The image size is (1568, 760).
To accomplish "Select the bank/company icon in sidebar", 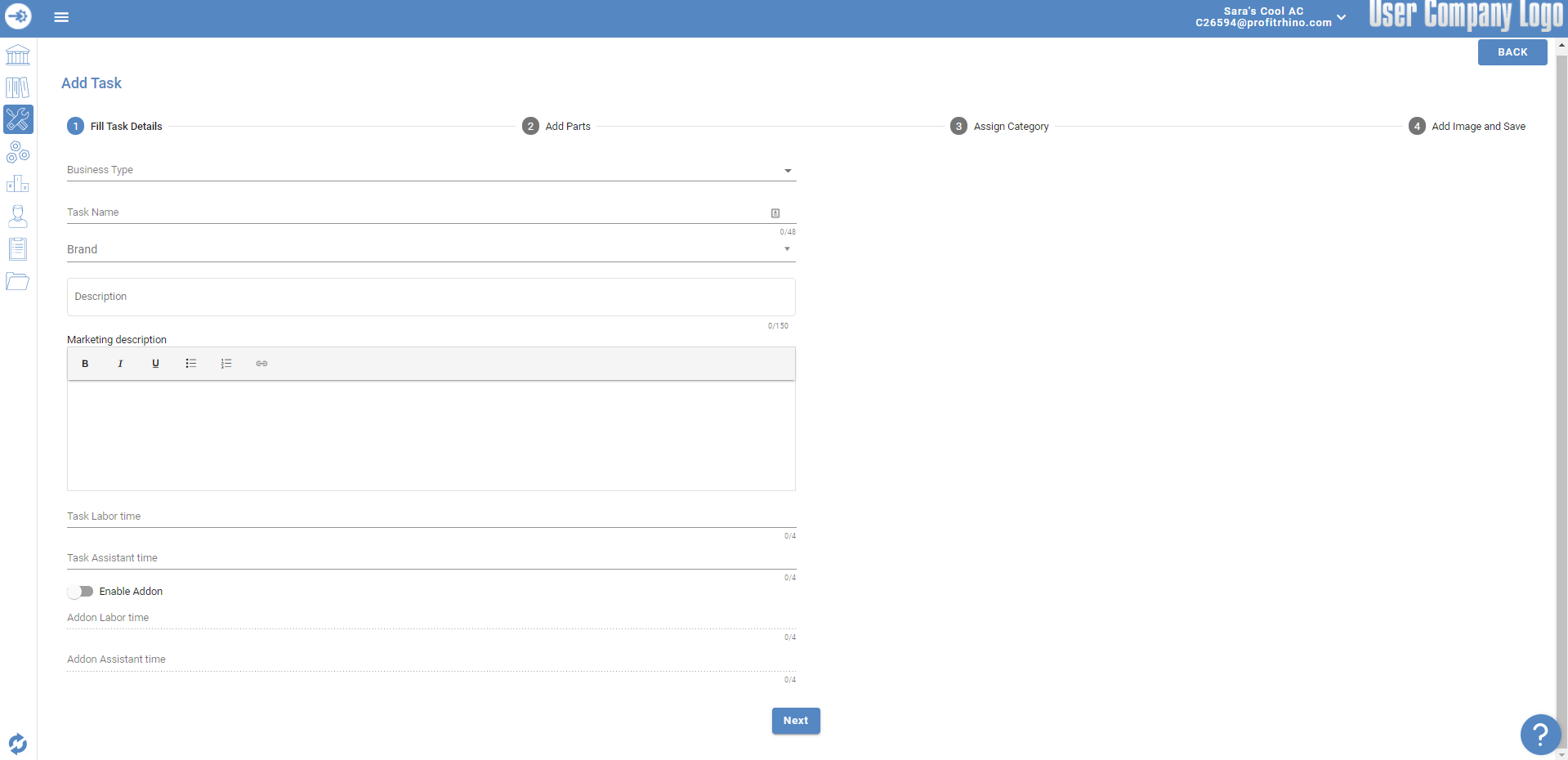I will [17, 54].
